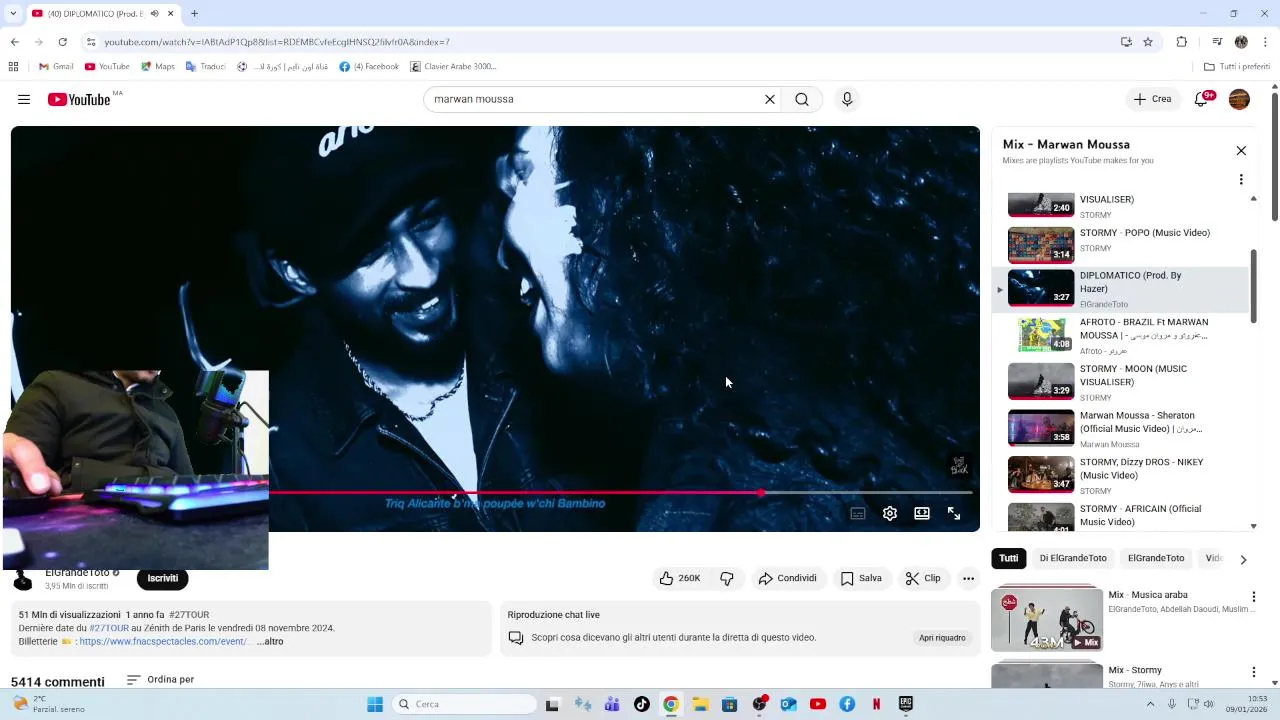1280x720 pixels.
Task: Open more actions under the video
Action: pos(968,578)
